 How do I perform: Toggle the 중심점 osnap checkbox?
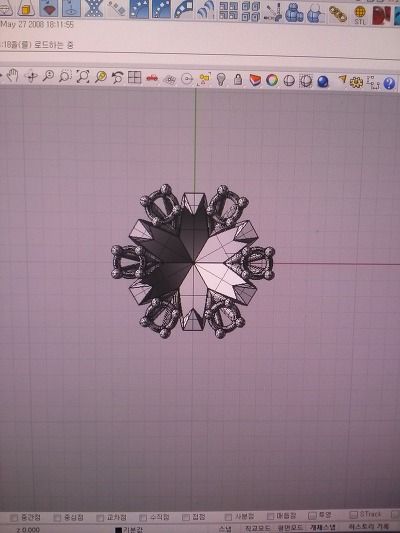coord(57,518)
